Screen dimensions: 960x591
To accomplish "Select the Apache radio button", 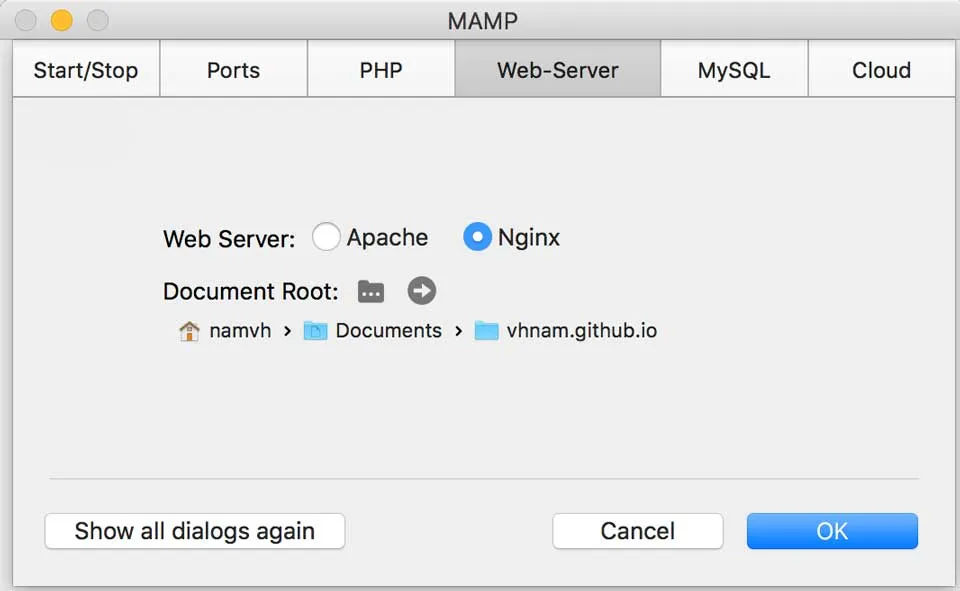I will (x=326, y=237).
